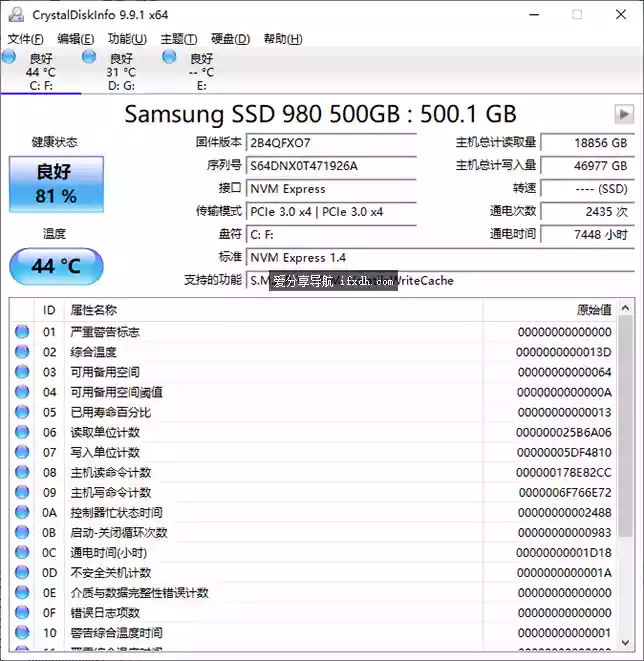Image resolution: width=644 pixels, height=661 pixels.
Task: Click status orb for attribute 06 读取单位计数
Action: point(22,432)
